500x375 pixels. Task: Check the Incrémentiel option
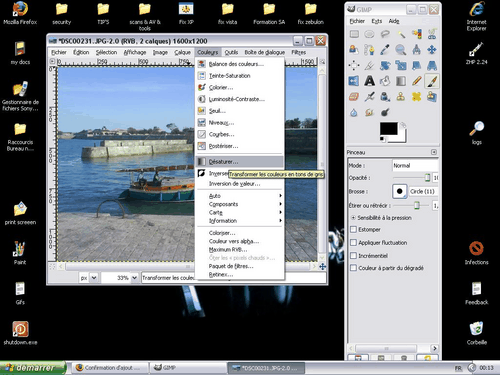pyautogui.click(x=354, y=256)
